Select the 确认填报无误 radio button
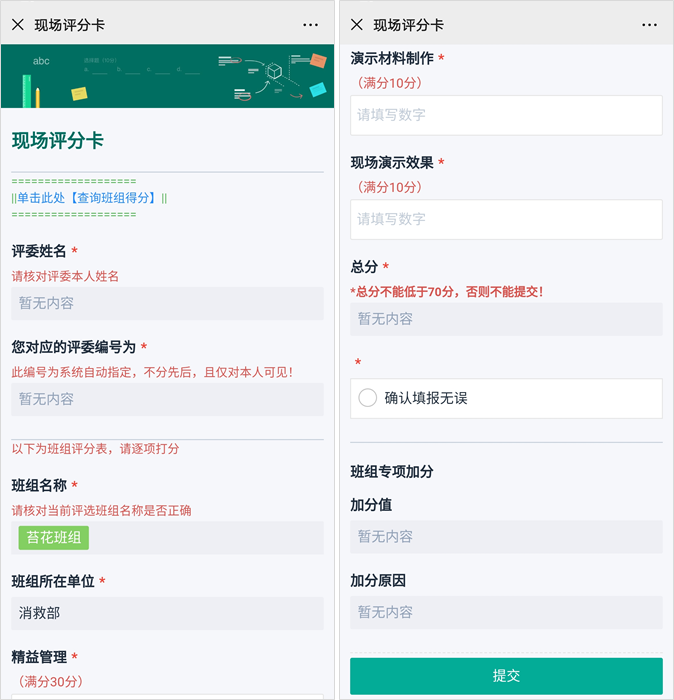 point(368,398)
